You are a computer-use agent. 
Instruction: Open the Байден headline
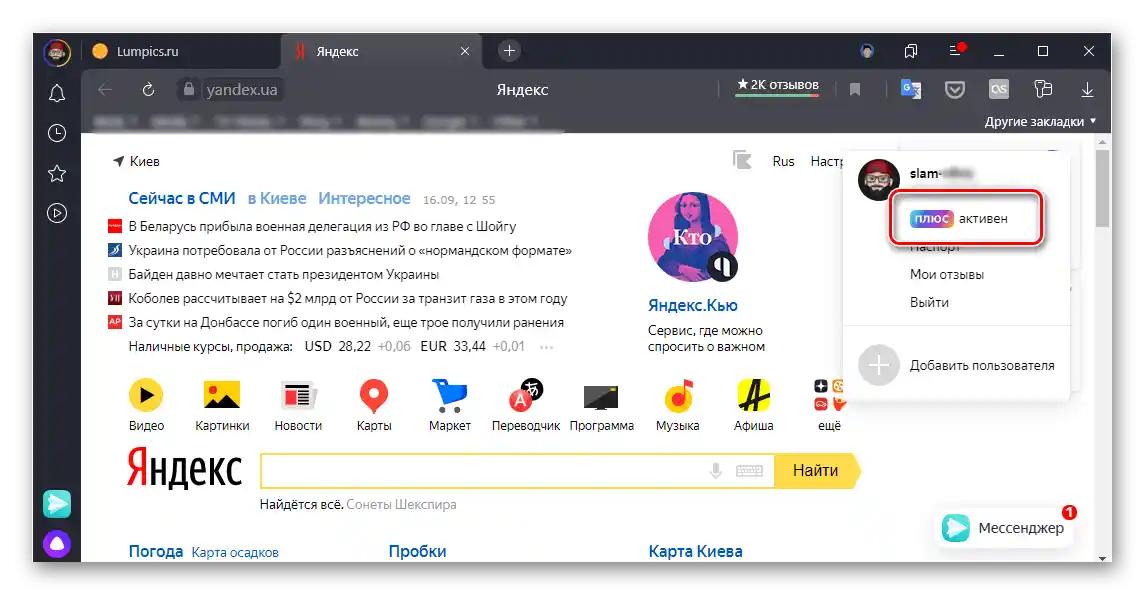point(284,274)
